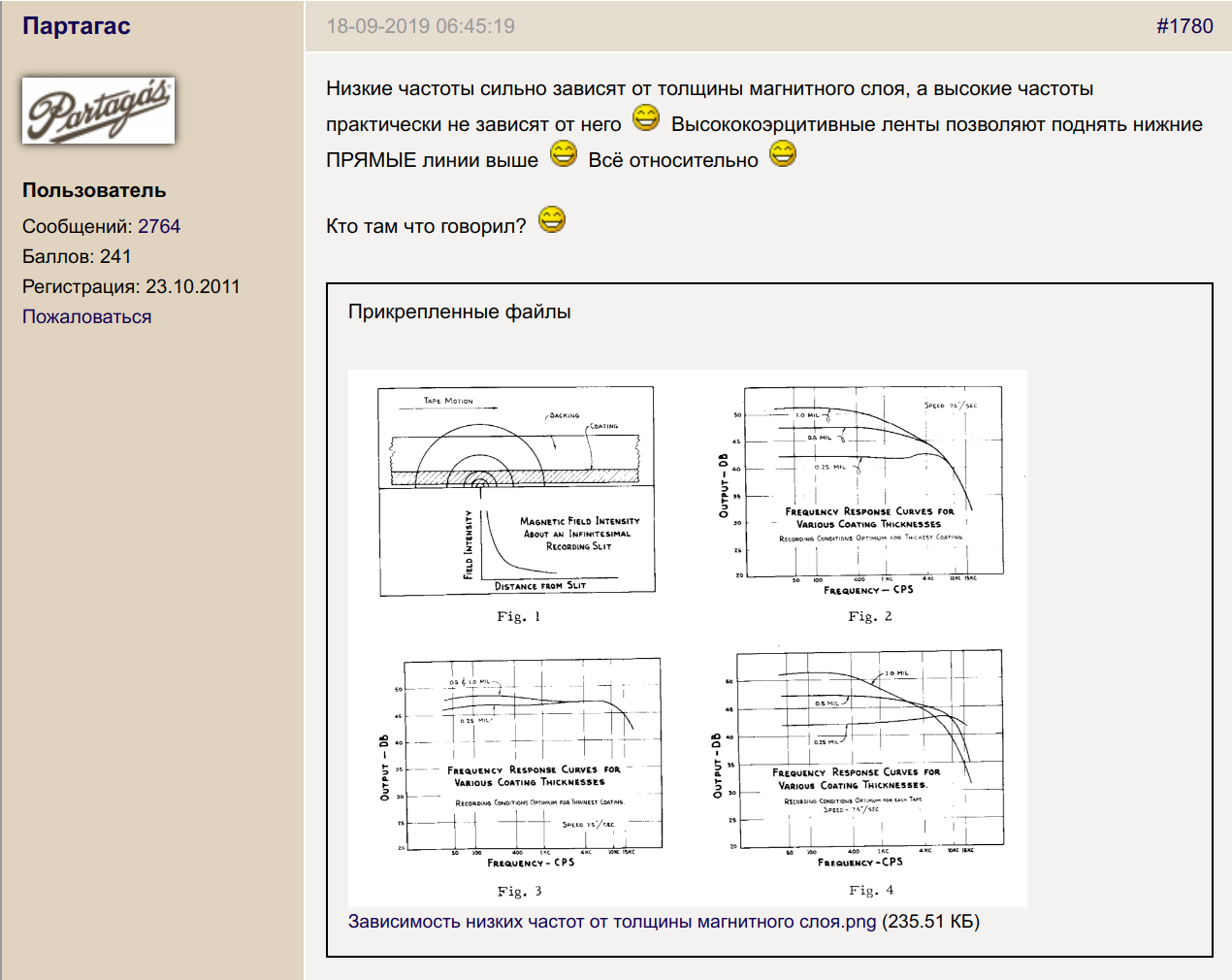Click the post timestamp 18-09-2019 06:45:19
Viewport: 1232px width, 980px height.
[420, 26]
